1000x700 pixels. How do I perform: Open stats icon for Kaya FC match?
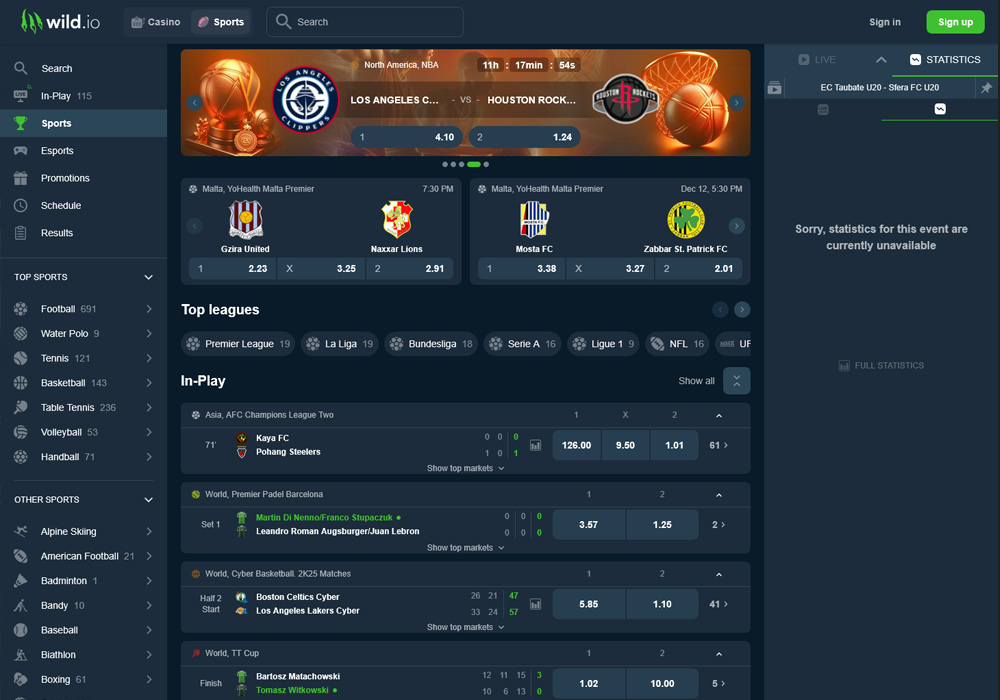[536, 445]
